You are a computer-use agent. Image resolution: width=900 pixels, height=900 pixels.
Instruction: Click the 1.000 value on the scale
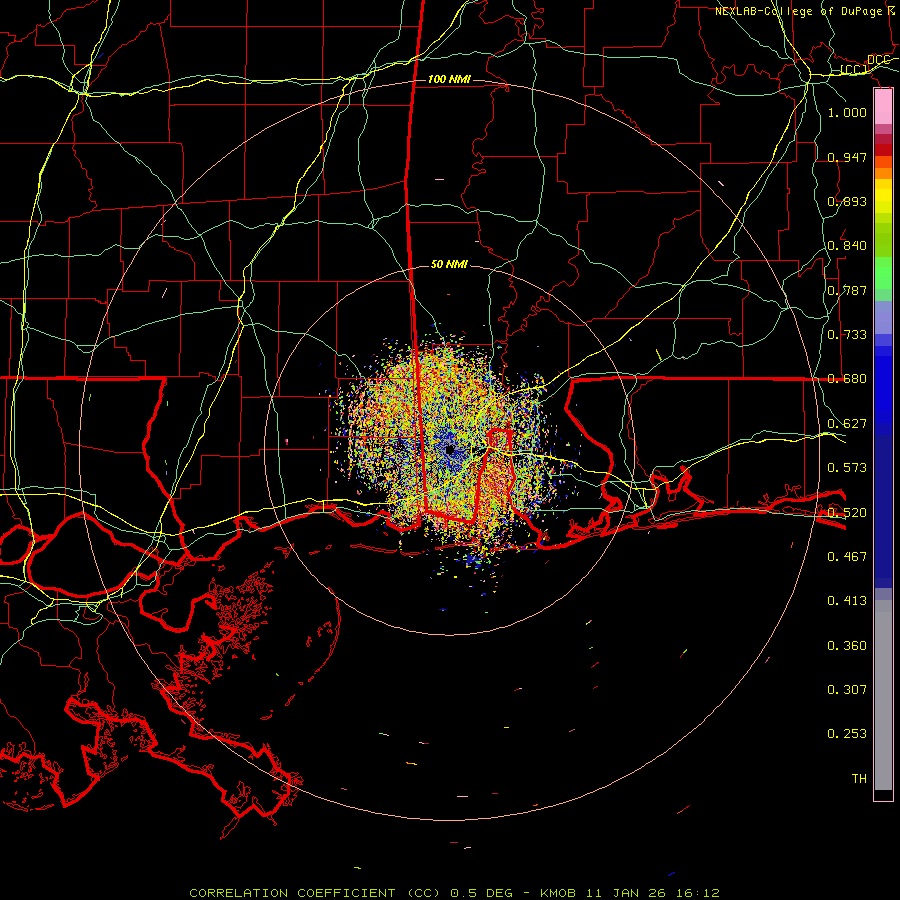point(847,112)
